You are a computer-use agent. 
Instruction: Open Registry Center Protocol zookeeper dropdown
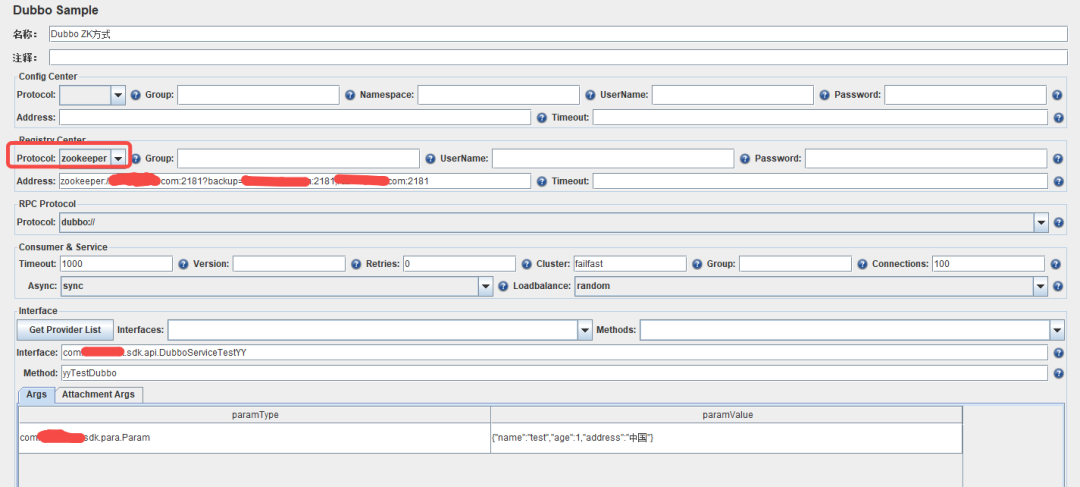click(118, 158)
